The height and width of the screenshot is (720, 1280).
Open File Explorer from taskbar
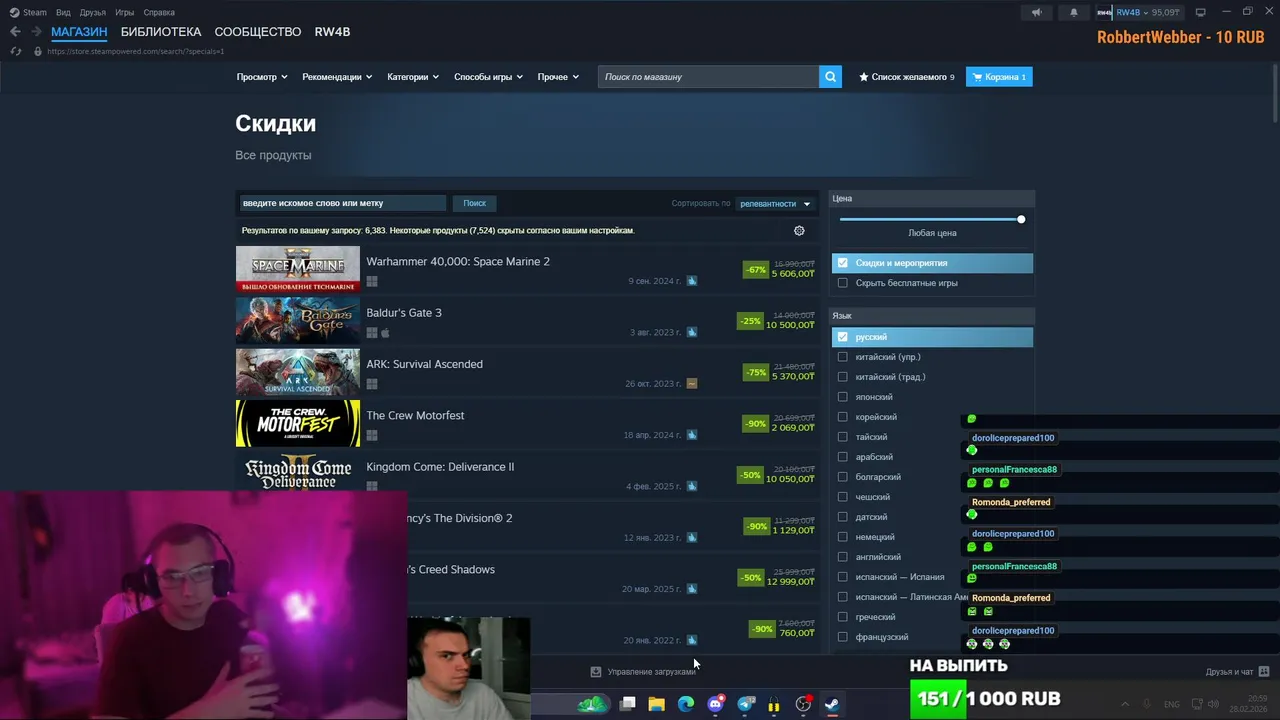coord(656,704)
